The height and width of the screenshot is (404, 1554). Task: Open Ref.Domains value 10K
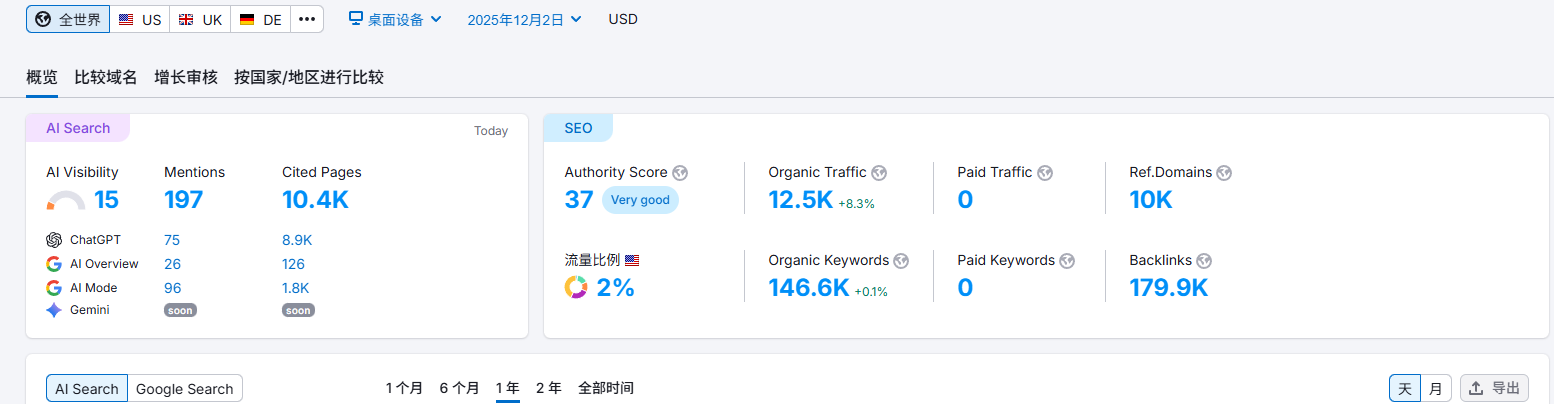pyautogui.click(x=1151, y=200)
